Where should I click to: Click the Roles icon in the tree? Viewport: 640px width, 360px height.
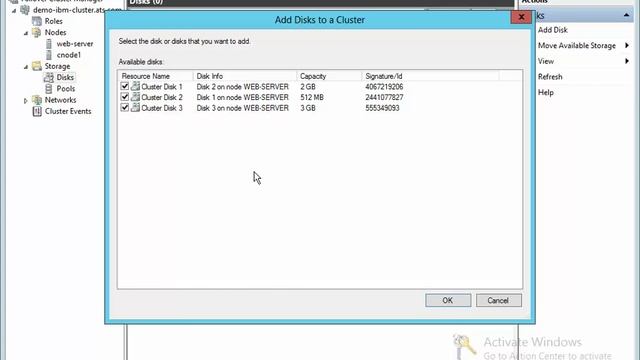(x=37, y=21)
